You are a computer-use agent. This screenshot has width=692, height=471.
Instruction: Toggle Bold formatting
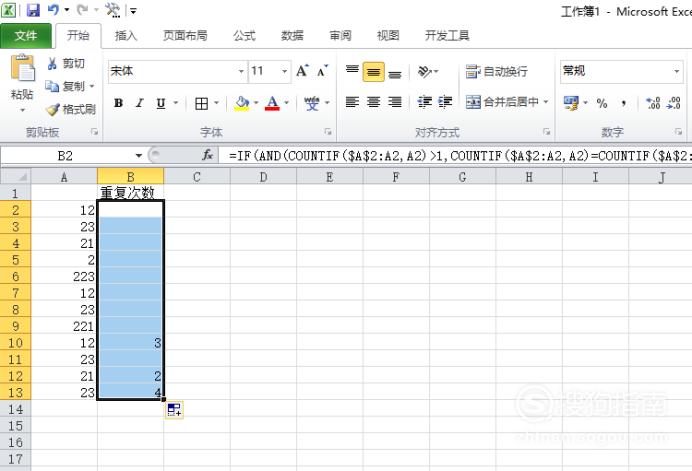pyautogui.click(x=118, y=103)
